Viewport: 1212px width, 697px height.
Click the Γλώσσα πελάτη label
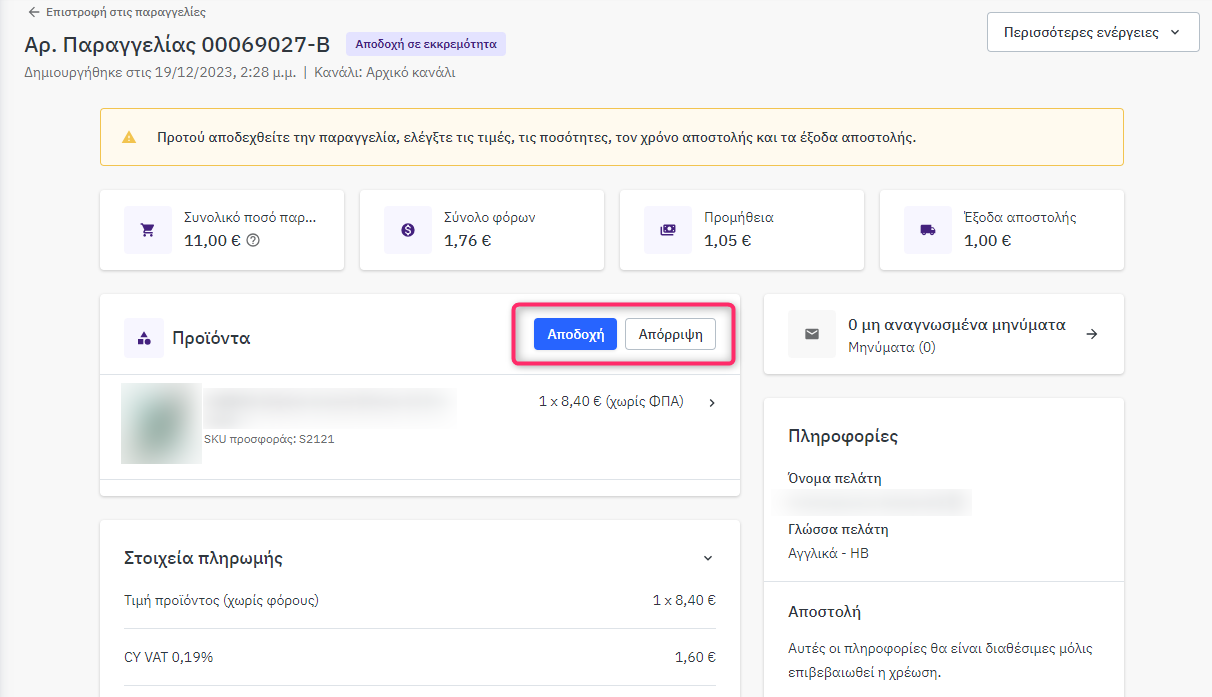pyautogui.click(x=838, y=529)
